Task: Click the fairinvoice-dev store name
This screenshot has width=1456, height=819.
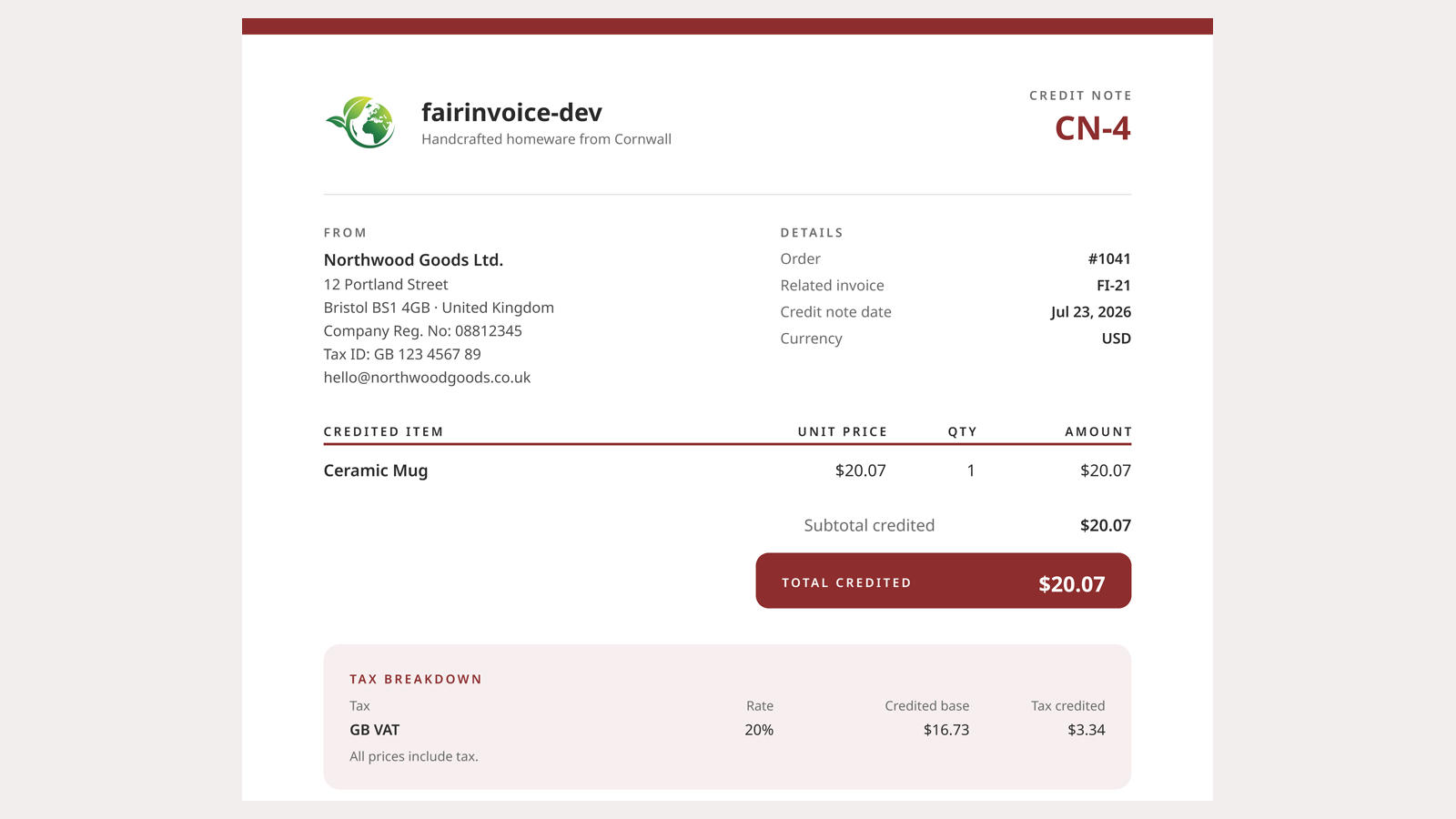Action: [511, 112]
